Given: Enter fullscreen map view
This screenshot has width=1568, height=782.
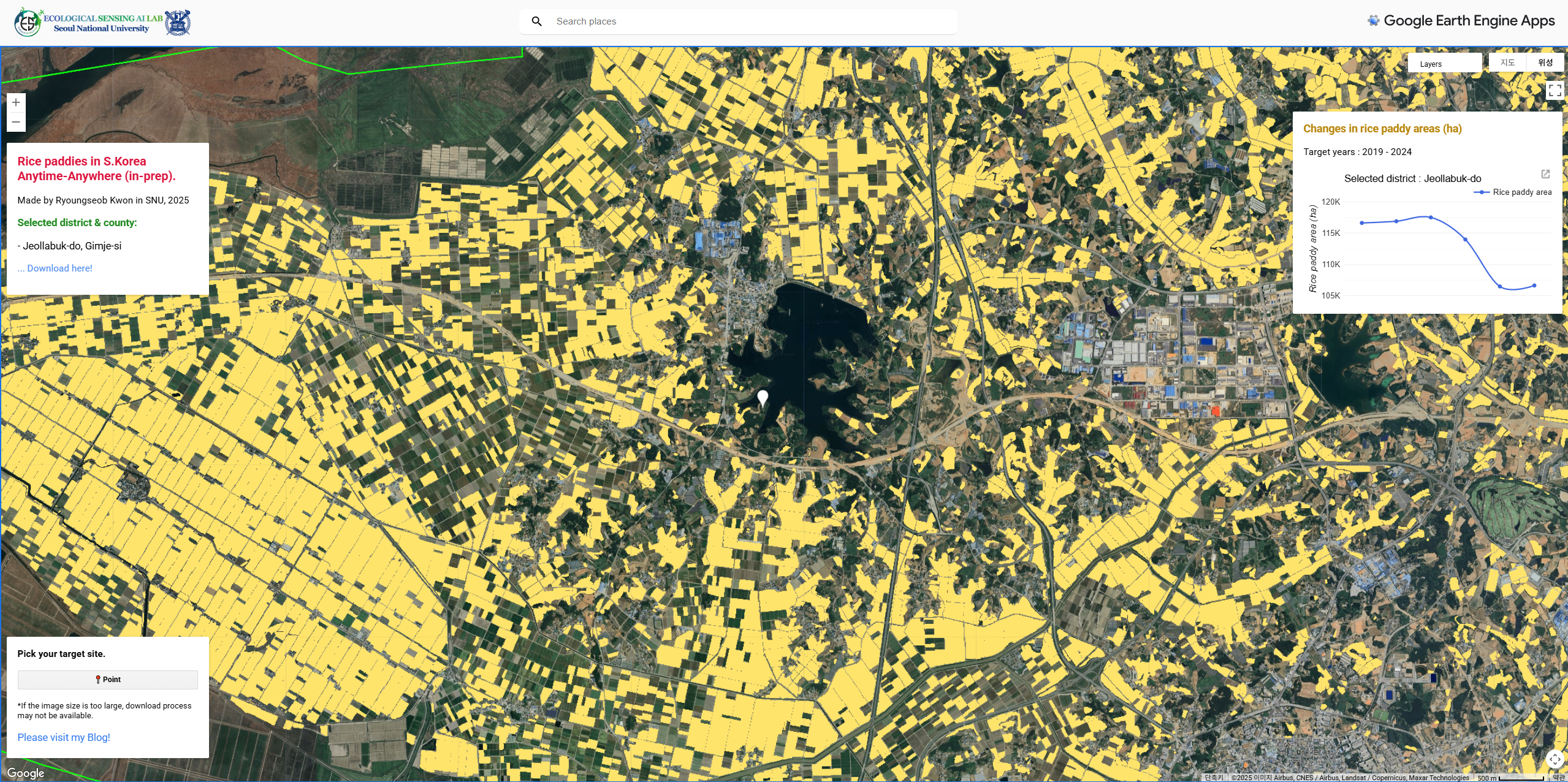Looking at the screenshot, I should (x=1555, y=91).
